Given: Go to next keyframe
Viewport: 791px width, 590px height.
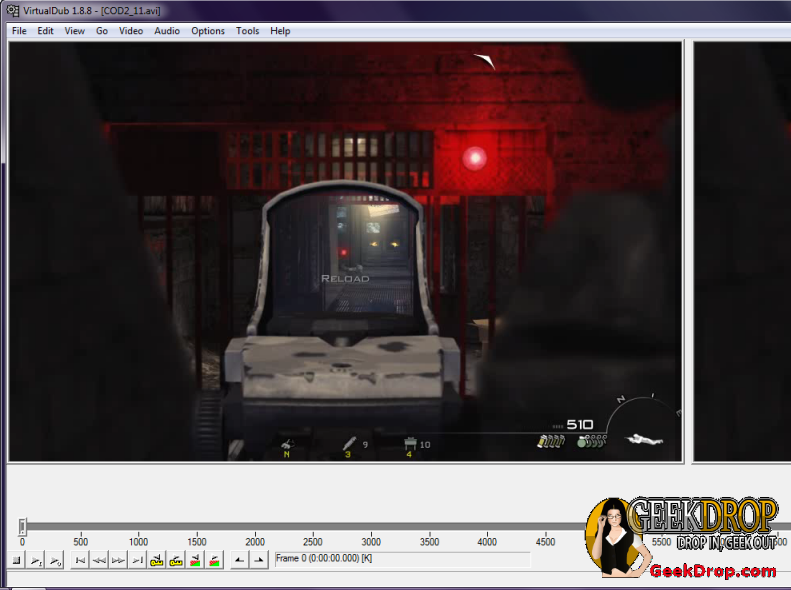Looking at the screenshot, I should pyautogui.click(x=176, y=560).
